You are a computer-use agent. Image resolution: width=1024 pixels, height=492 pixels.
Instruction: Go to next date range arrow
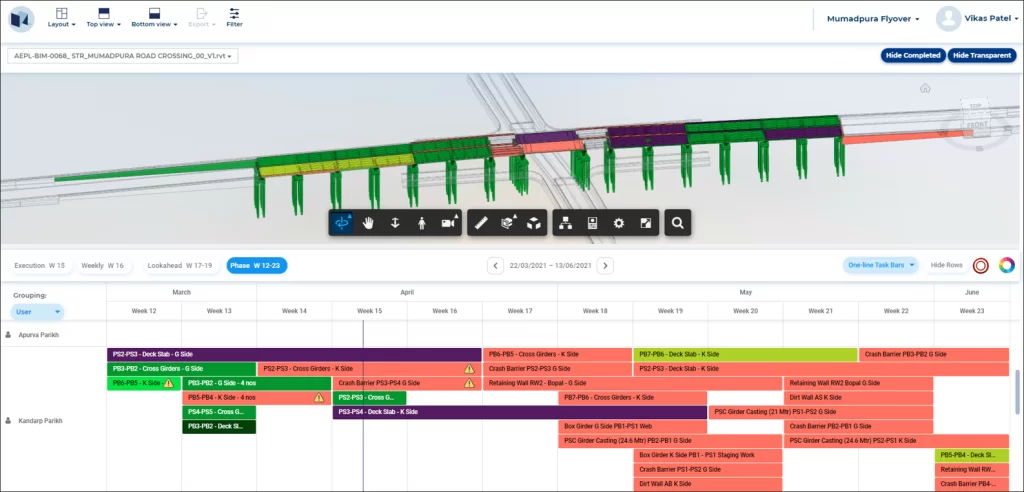[x=605, y=265]
